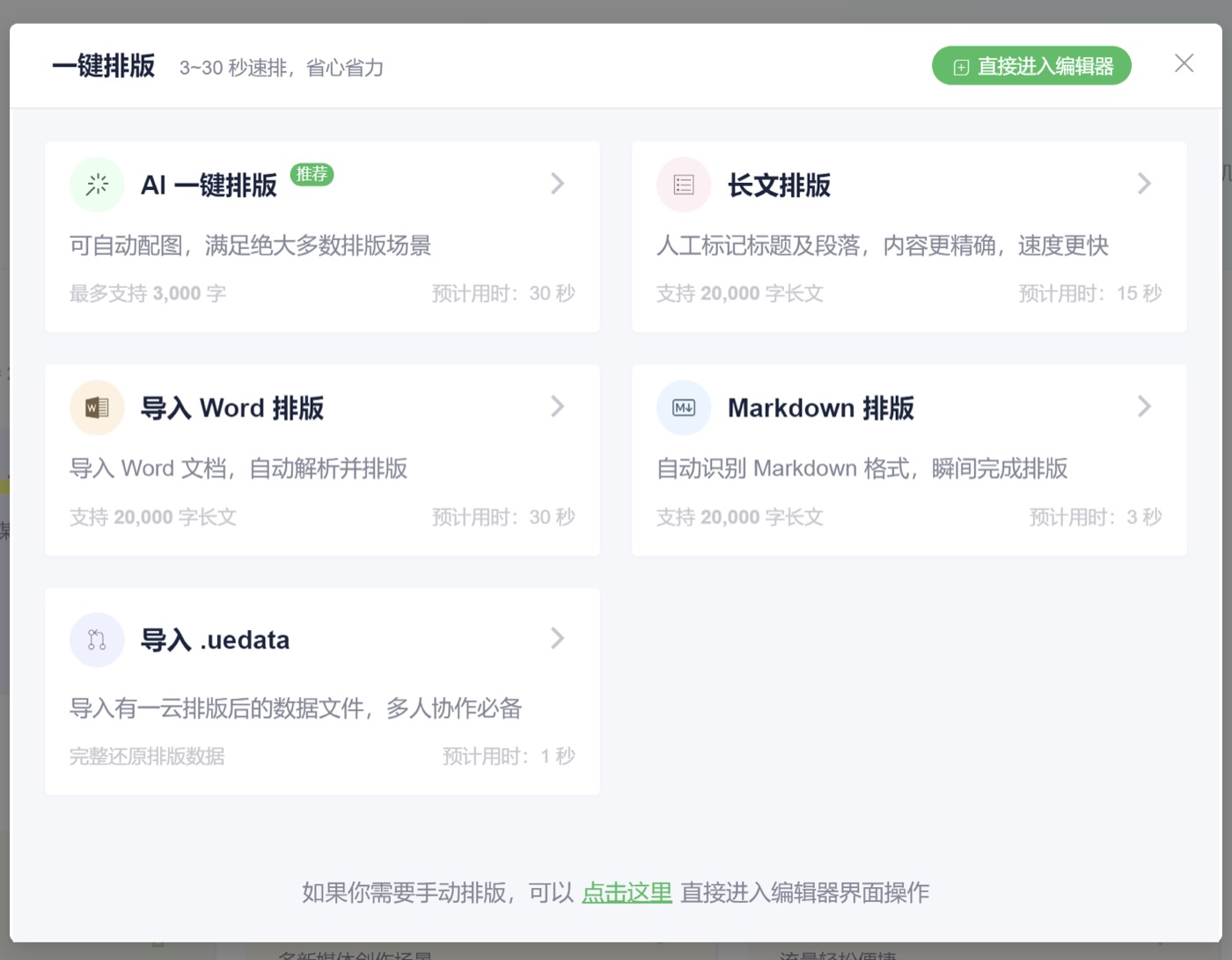The image size is (1232, 960).
Task: Close the 一键排版 dialog
Action: click(x=1184, y=63)
